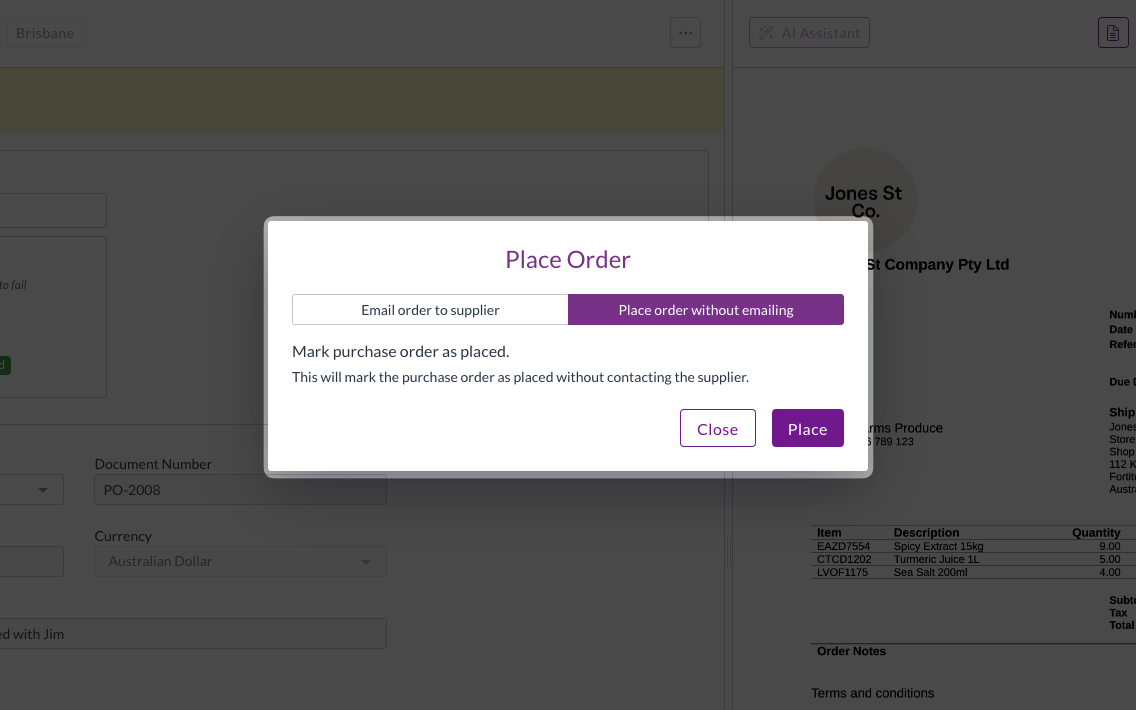
Task: Select Place order without emailing option
Action: [x=706, y=310]
